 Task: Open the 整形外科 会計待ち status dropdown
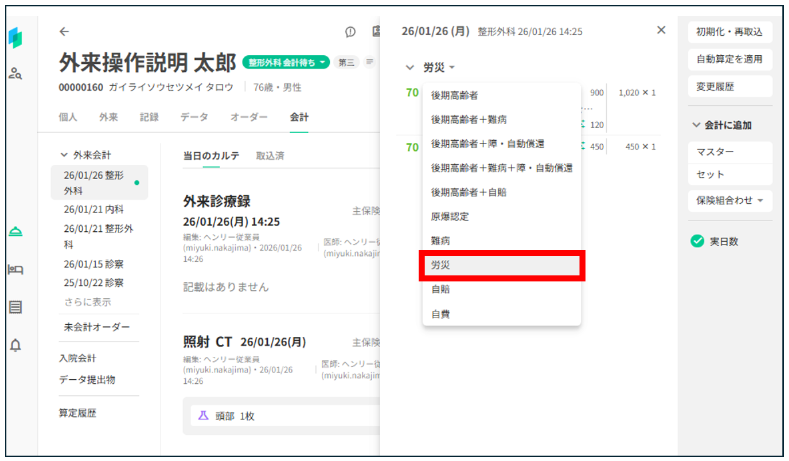(286, 62)
